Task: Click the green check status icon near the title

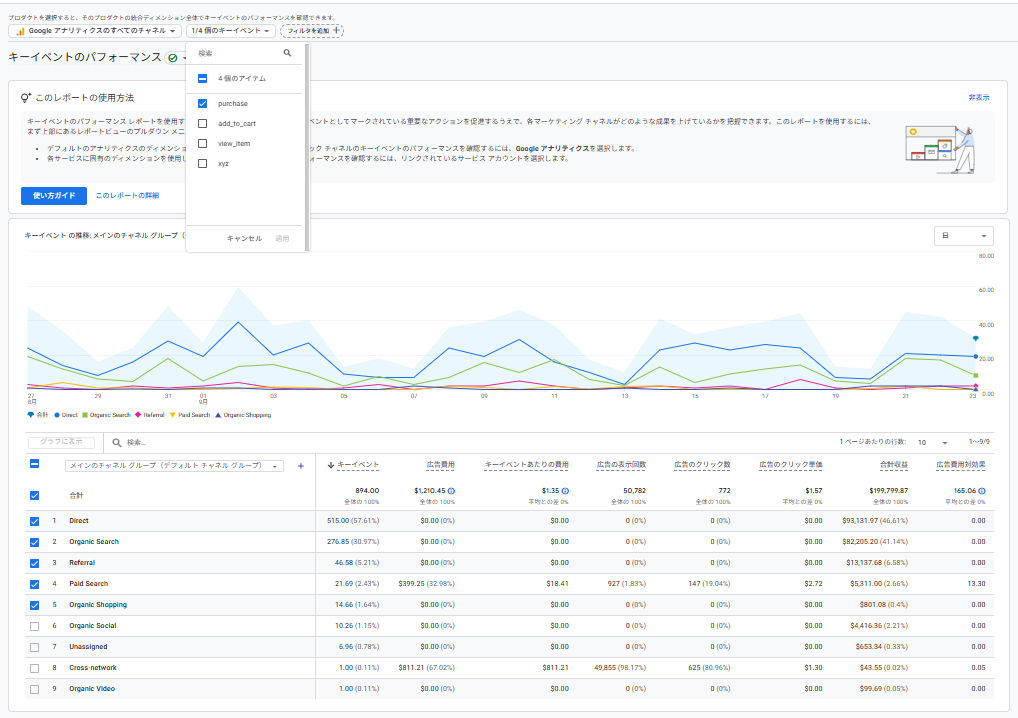Action: coord(173,58)
